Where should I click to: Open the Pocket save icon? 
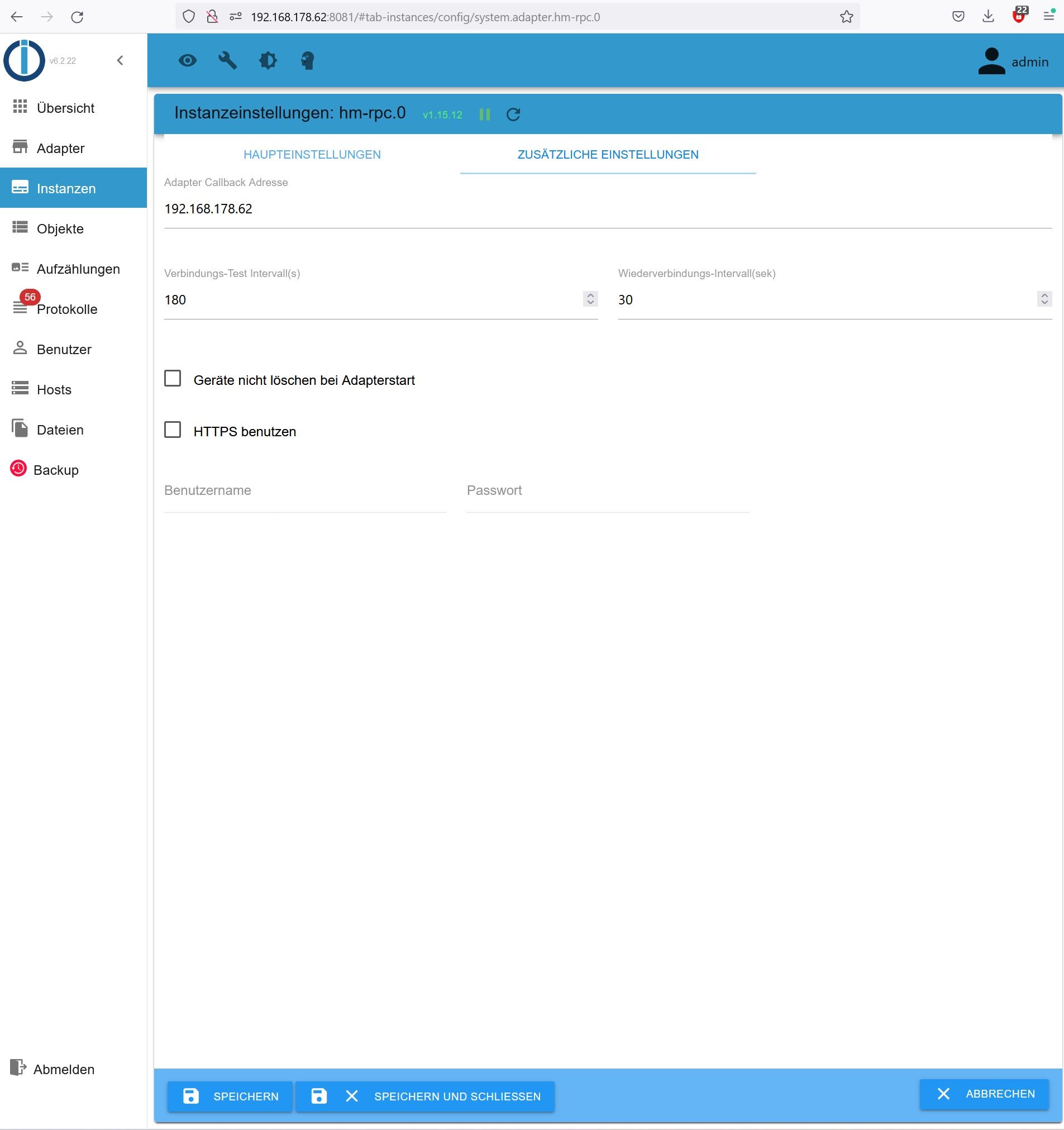tap(958, 17)
